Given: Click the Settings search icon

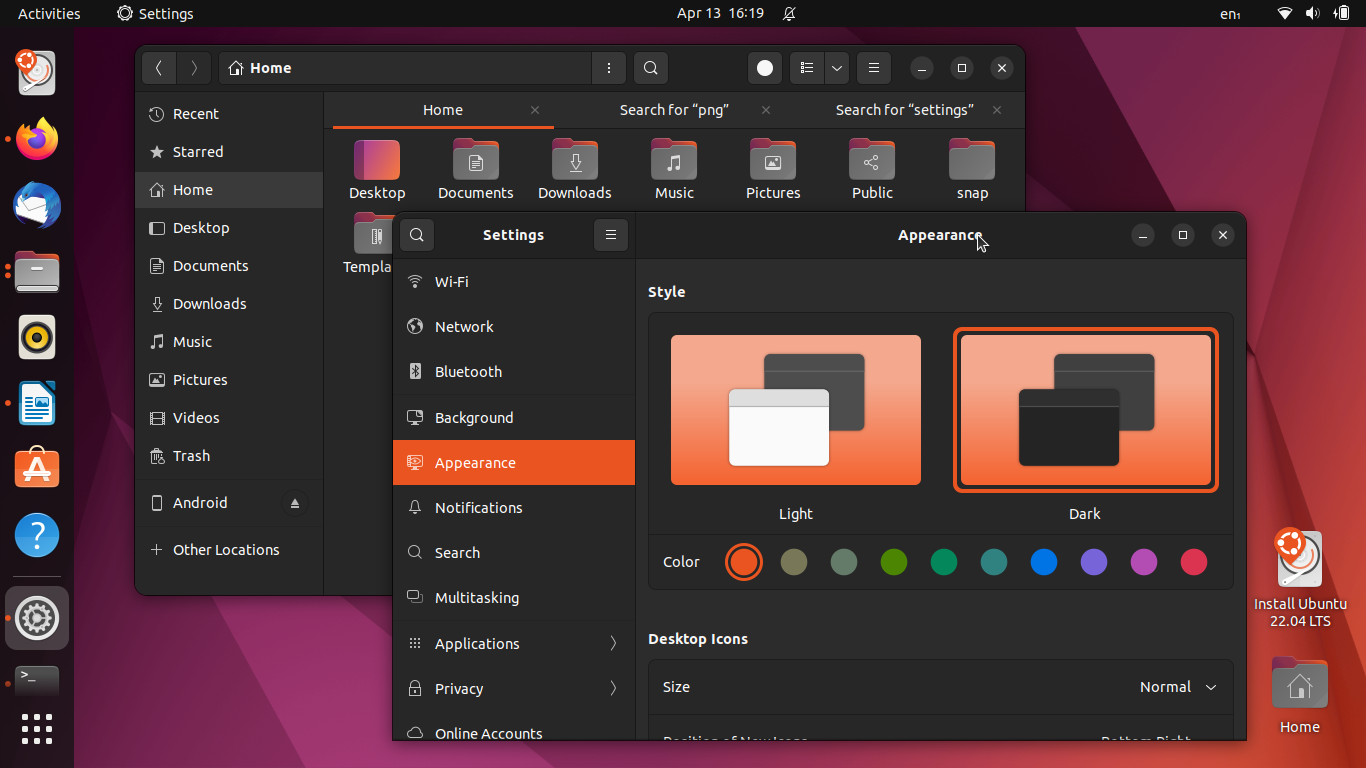Looking at the screenshot, I should point(417,235).
